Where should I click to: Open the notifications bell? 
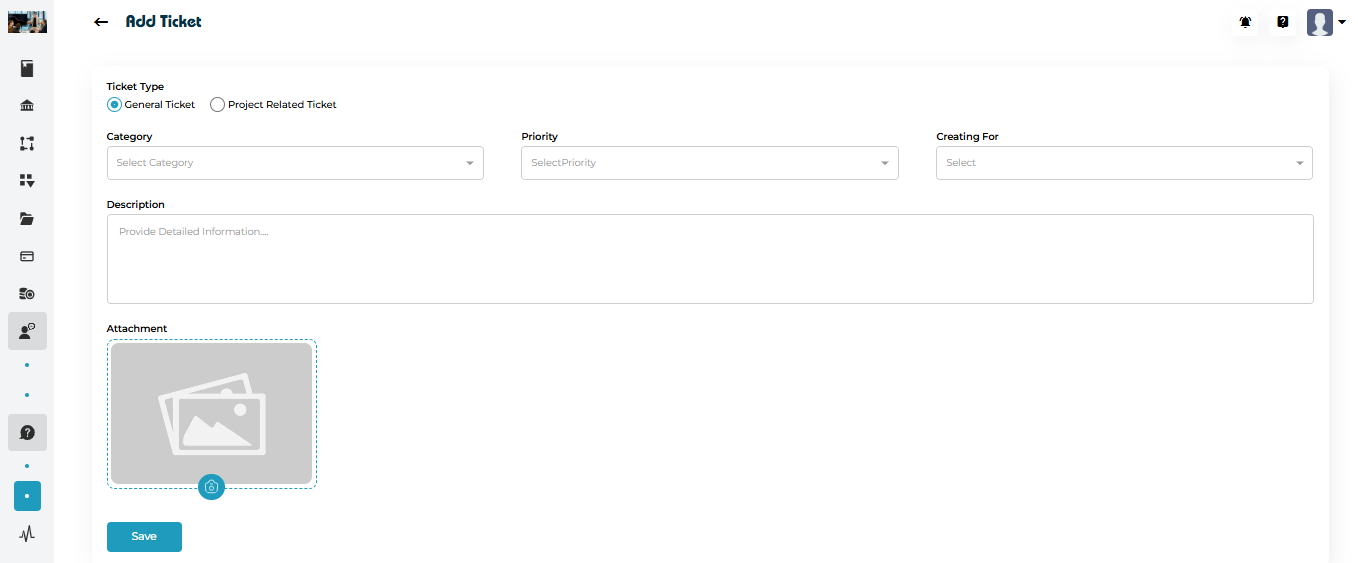1245,22
